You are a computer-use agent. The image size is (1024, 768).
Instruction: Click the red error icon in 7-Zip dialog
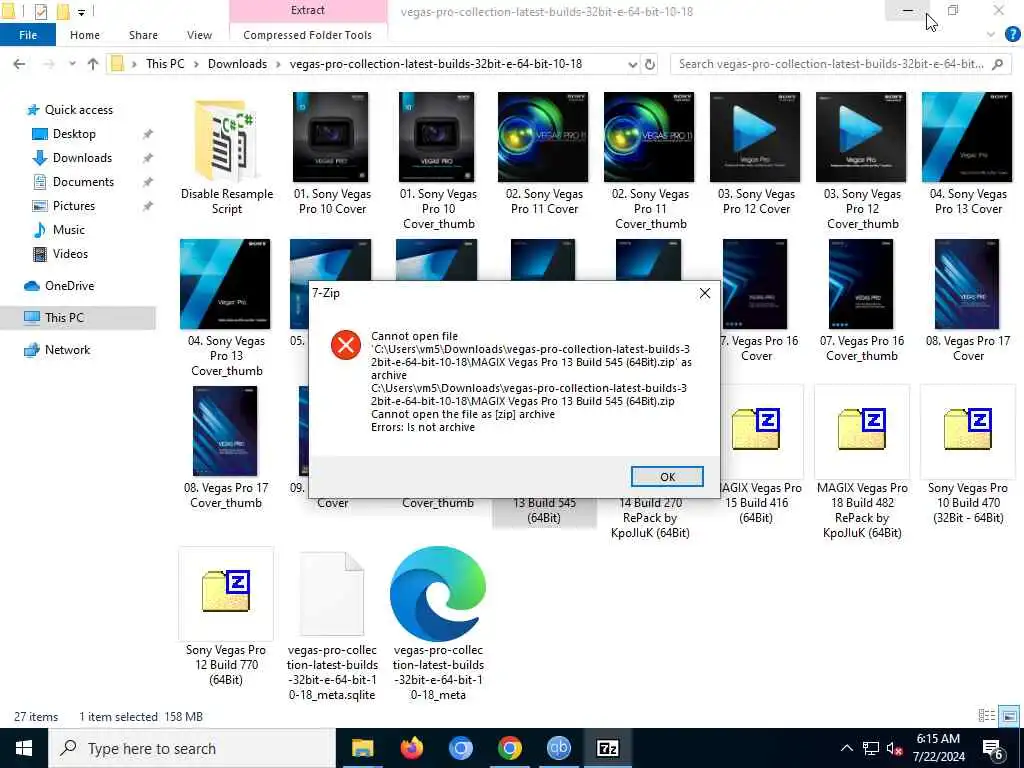coord(346,345)
